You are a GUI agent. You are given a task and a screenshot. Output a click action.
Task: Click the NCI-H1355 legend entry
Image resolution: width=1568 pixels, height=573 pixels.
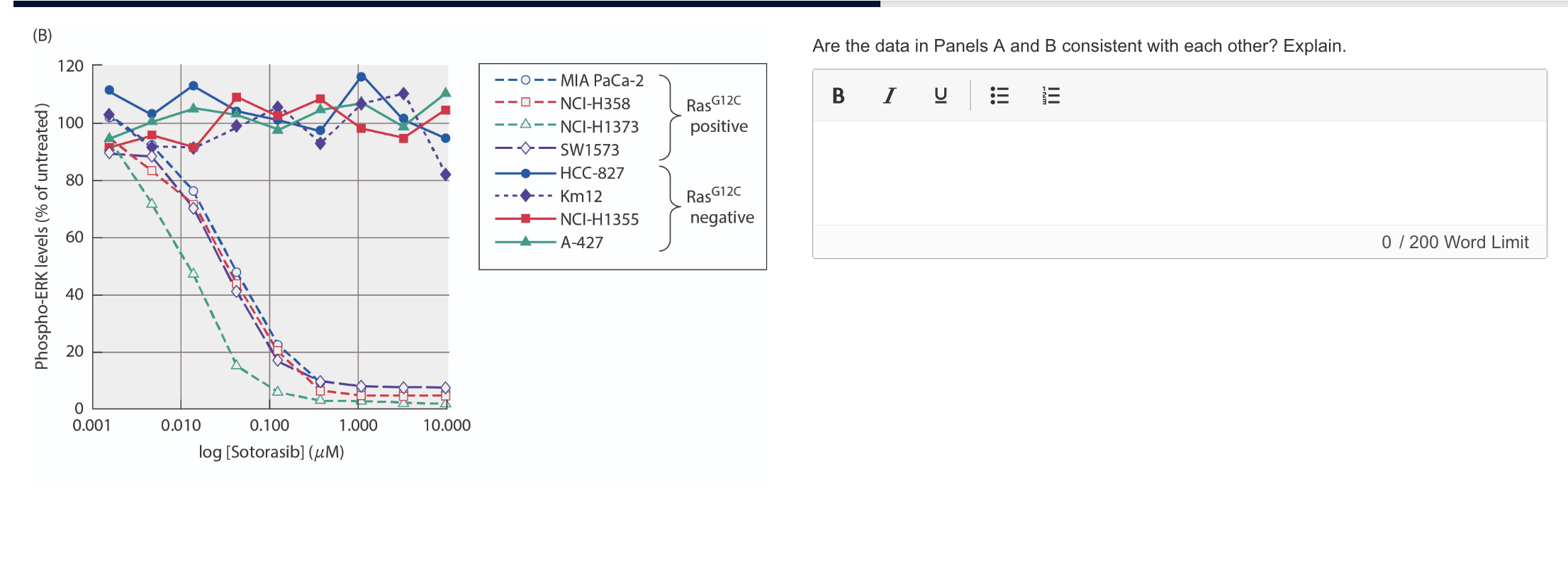point(566,219)
